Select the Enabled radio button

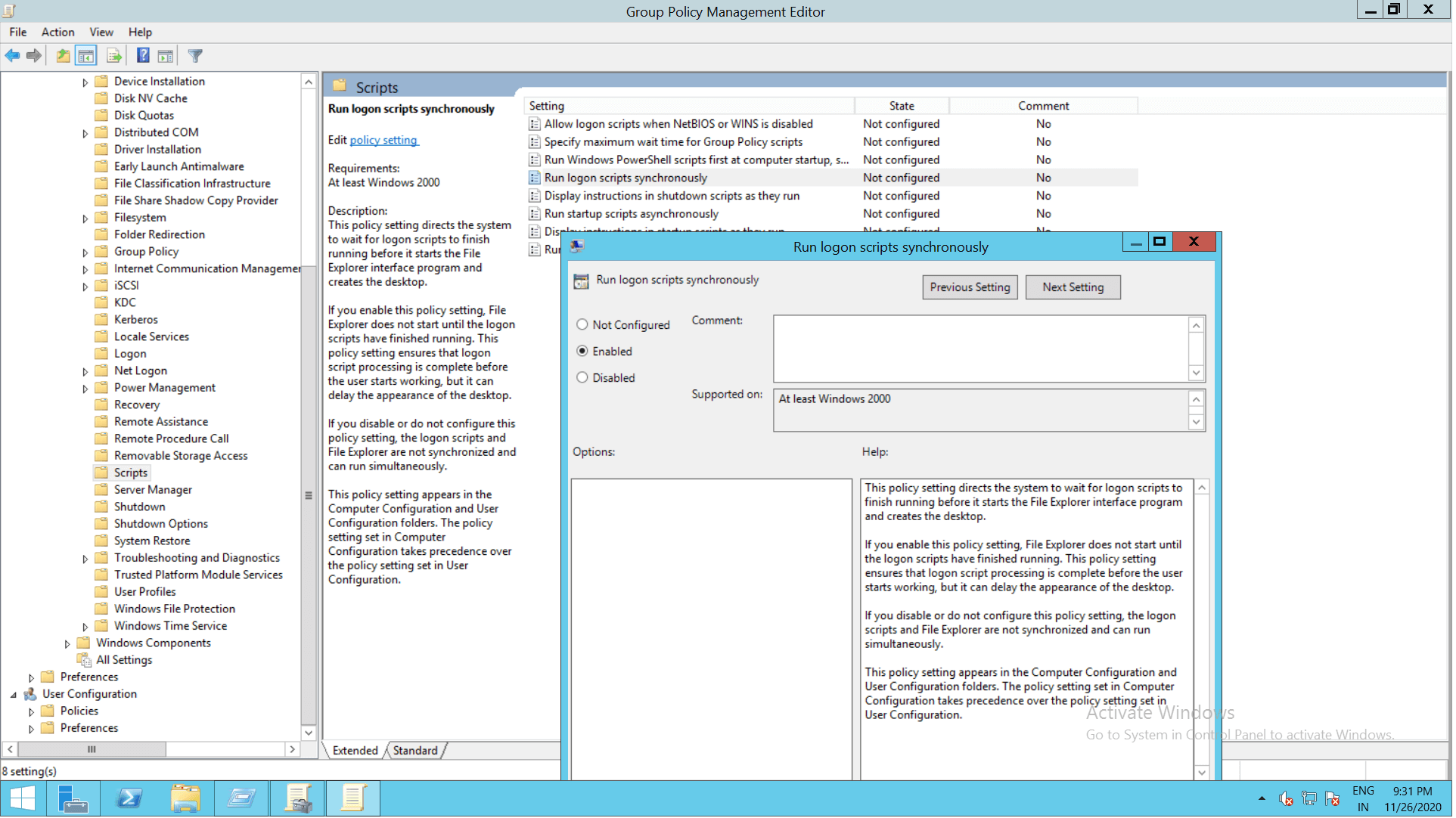point(583,352)
